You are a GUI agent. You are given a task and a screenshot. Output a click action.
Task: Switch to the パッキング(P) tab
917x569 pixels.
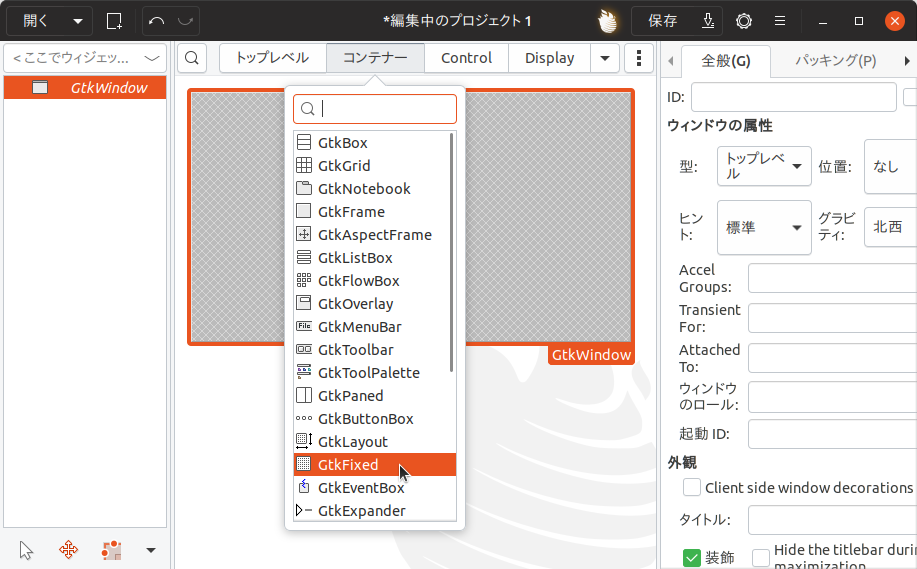835,60
